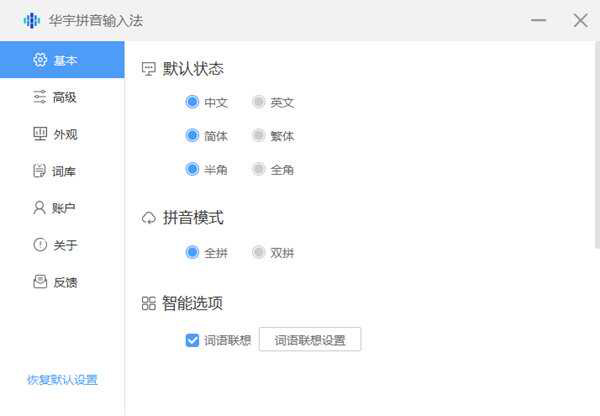This screenshot has height=416, width=600.
Task: Uncheck the 词语联想 checkbox
Action: click(x=193, y=340)
